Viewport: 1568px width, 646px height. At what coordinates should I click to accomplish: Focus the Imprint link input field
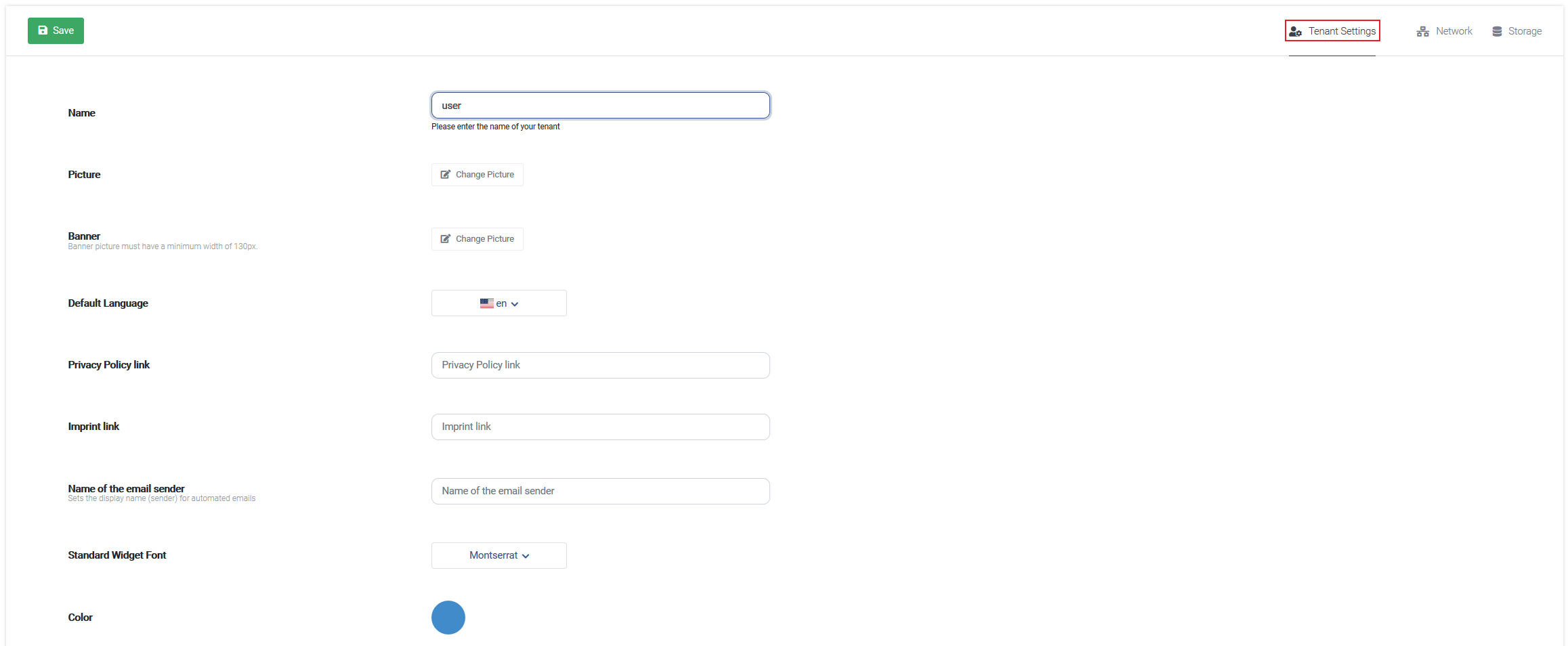[600, 427]
